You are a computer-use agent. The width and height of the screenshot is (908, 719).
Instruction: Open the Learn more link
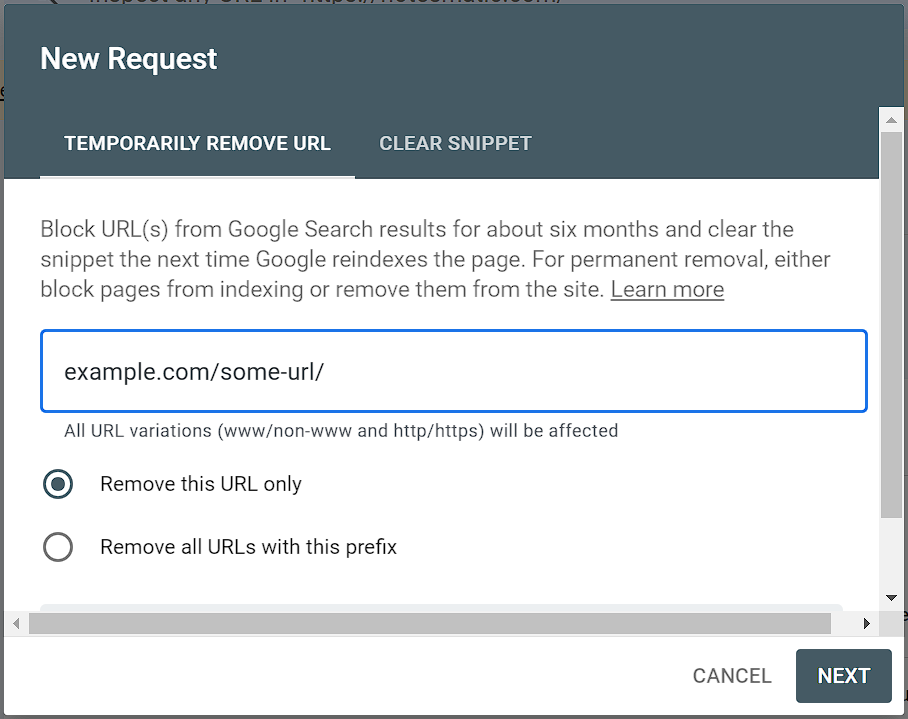tap(666, 289)
